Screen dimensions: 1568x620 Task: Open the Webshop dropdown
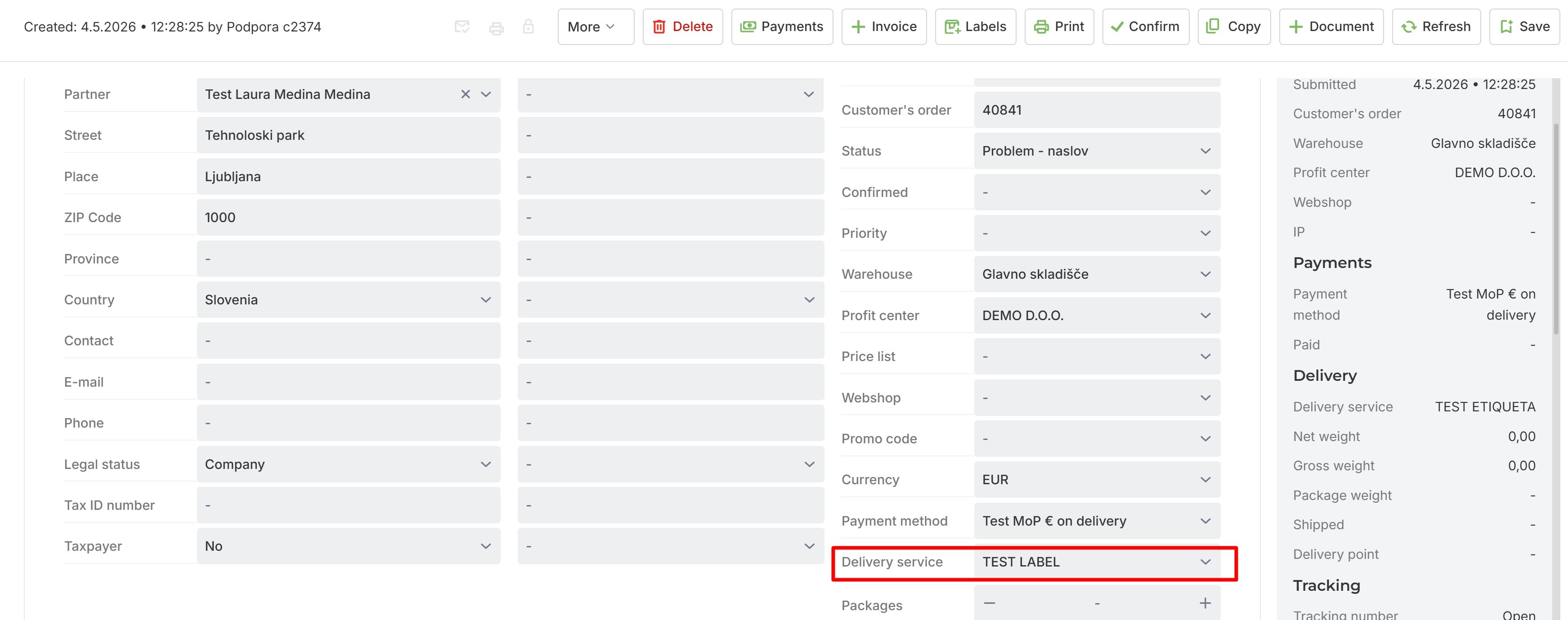1097,398
